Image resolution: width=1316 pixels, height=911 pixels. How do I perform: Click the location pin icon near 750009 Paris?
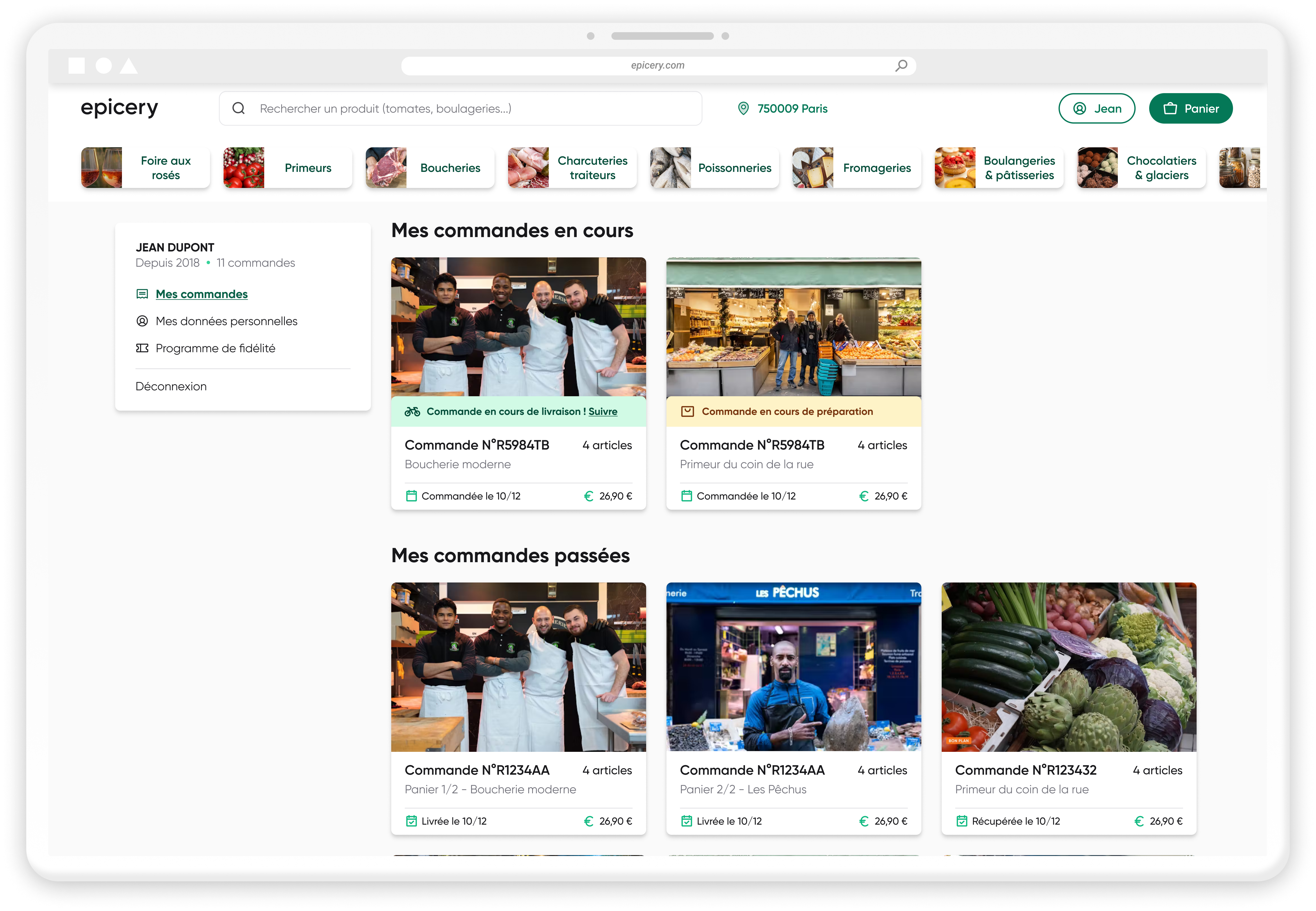tap(743, 108)
